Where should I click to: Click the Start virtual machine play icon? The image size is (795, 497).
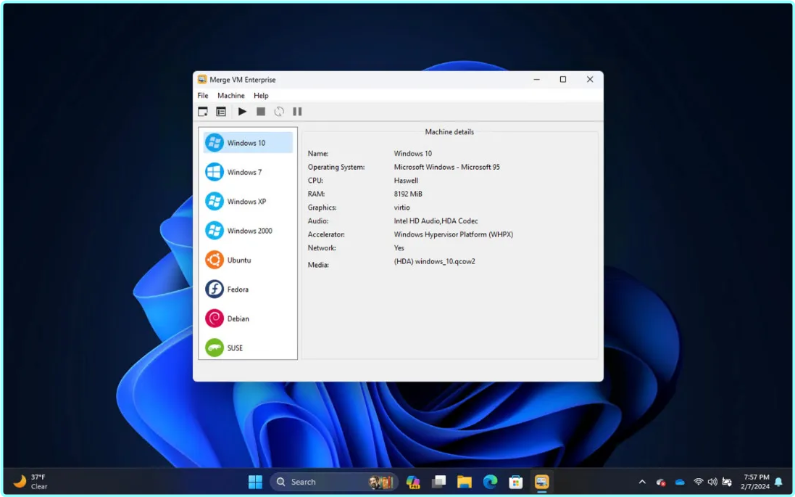click(x=242, y=112)
